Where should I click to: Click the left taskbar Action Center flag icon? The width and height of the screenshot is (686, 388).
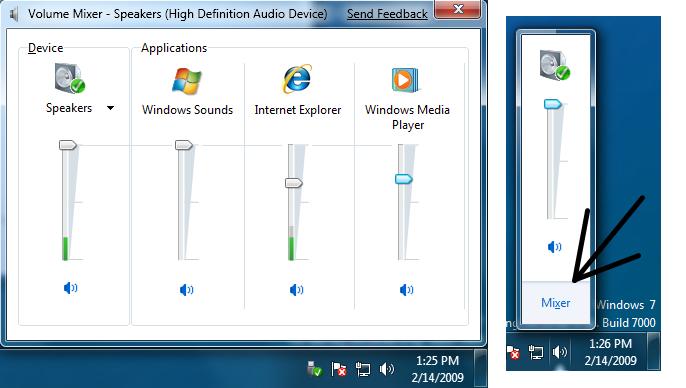coord(339,370)
